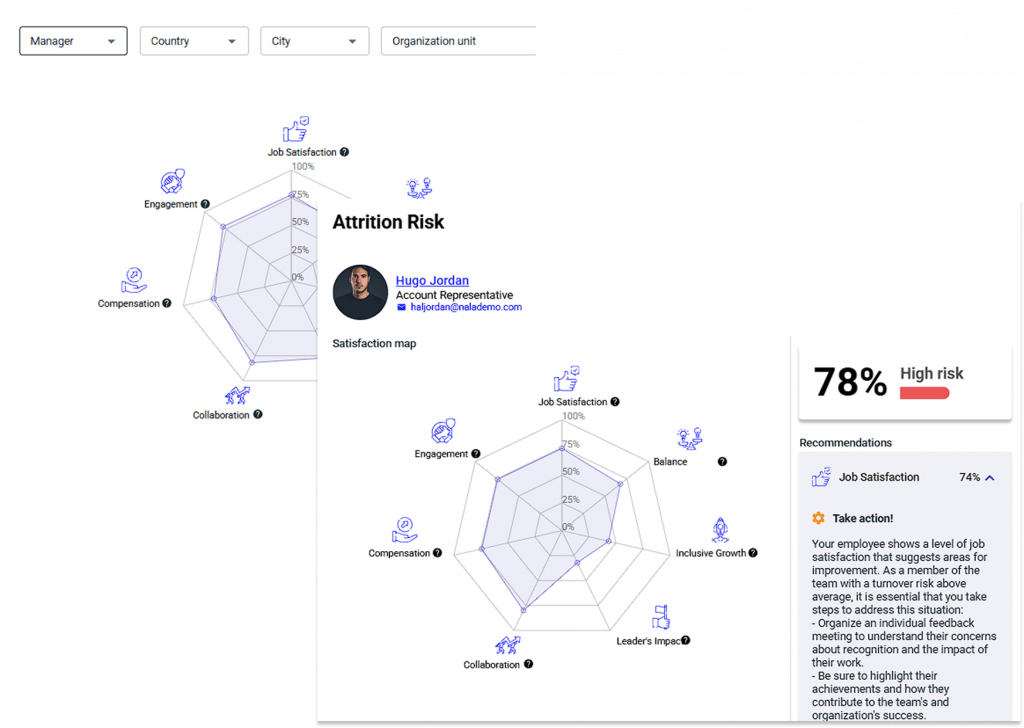Expand the City dropdown filter
Image resolution: width=1024 pixels, height=728 pixels.
[x=314, y=41]
